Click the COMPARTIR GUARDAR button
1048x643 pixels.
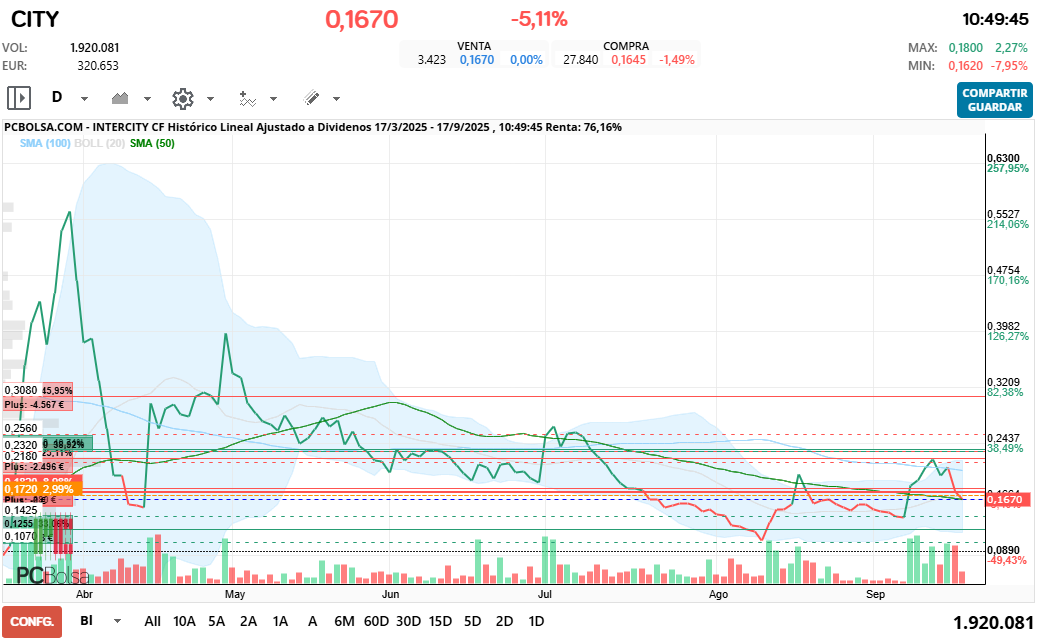click(x=995, y=100)
